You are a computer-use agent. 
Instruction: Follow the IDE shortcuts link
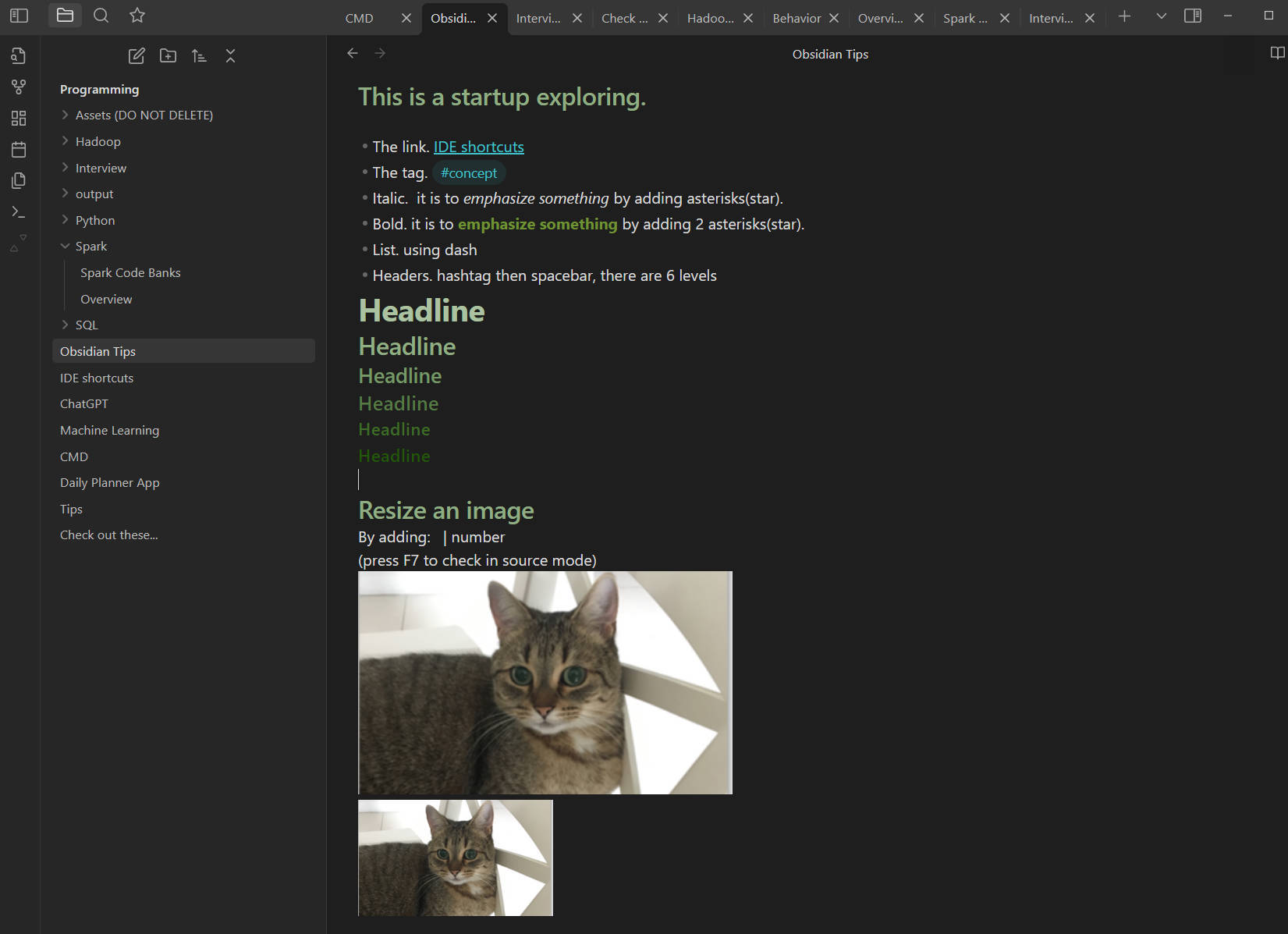pos(478,147)
